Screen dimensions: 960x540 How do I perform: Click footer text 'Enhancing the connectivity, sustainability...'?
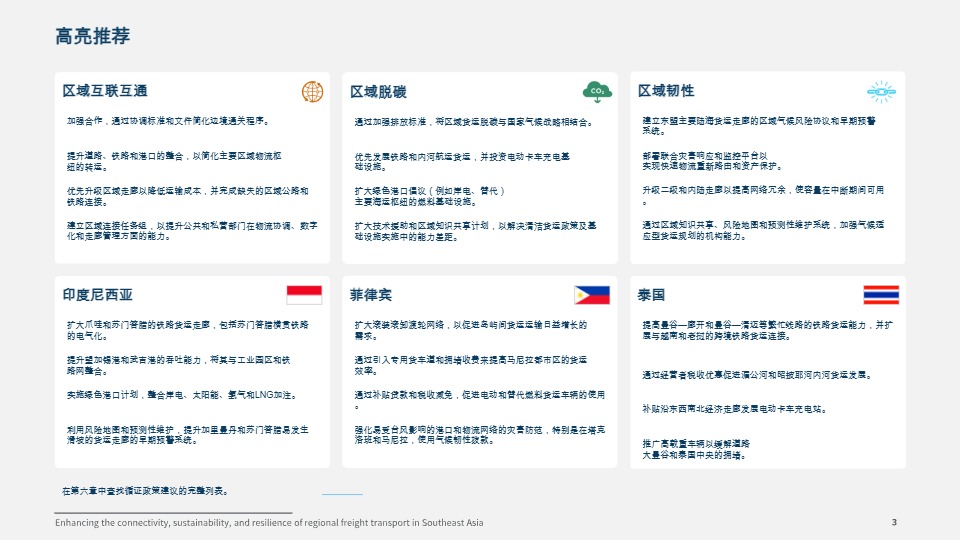pos(269,523)
